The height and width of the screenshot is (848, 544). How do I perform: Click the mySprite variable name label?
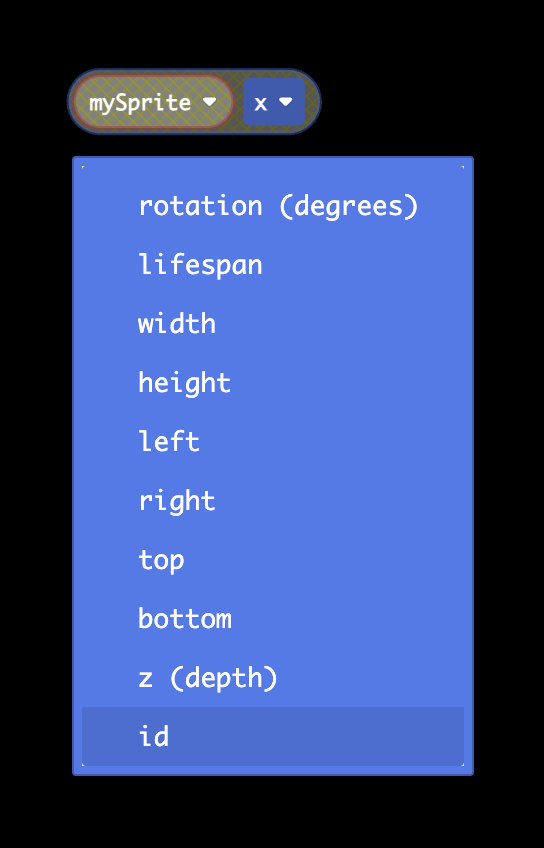pyautogui.click(x=140, y=103)
